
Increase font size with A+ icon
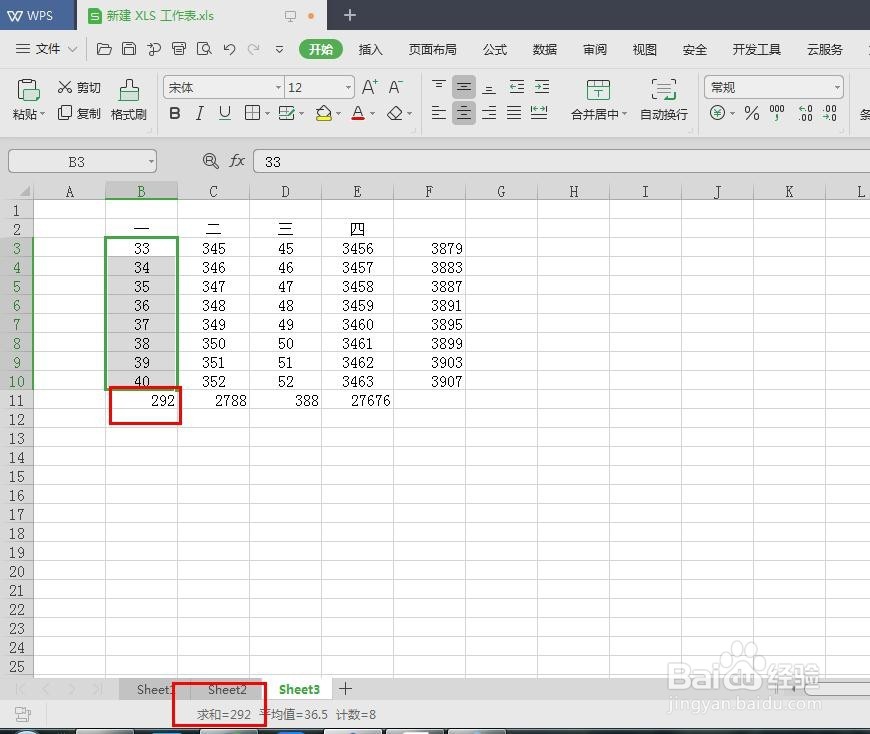point(370,87)
